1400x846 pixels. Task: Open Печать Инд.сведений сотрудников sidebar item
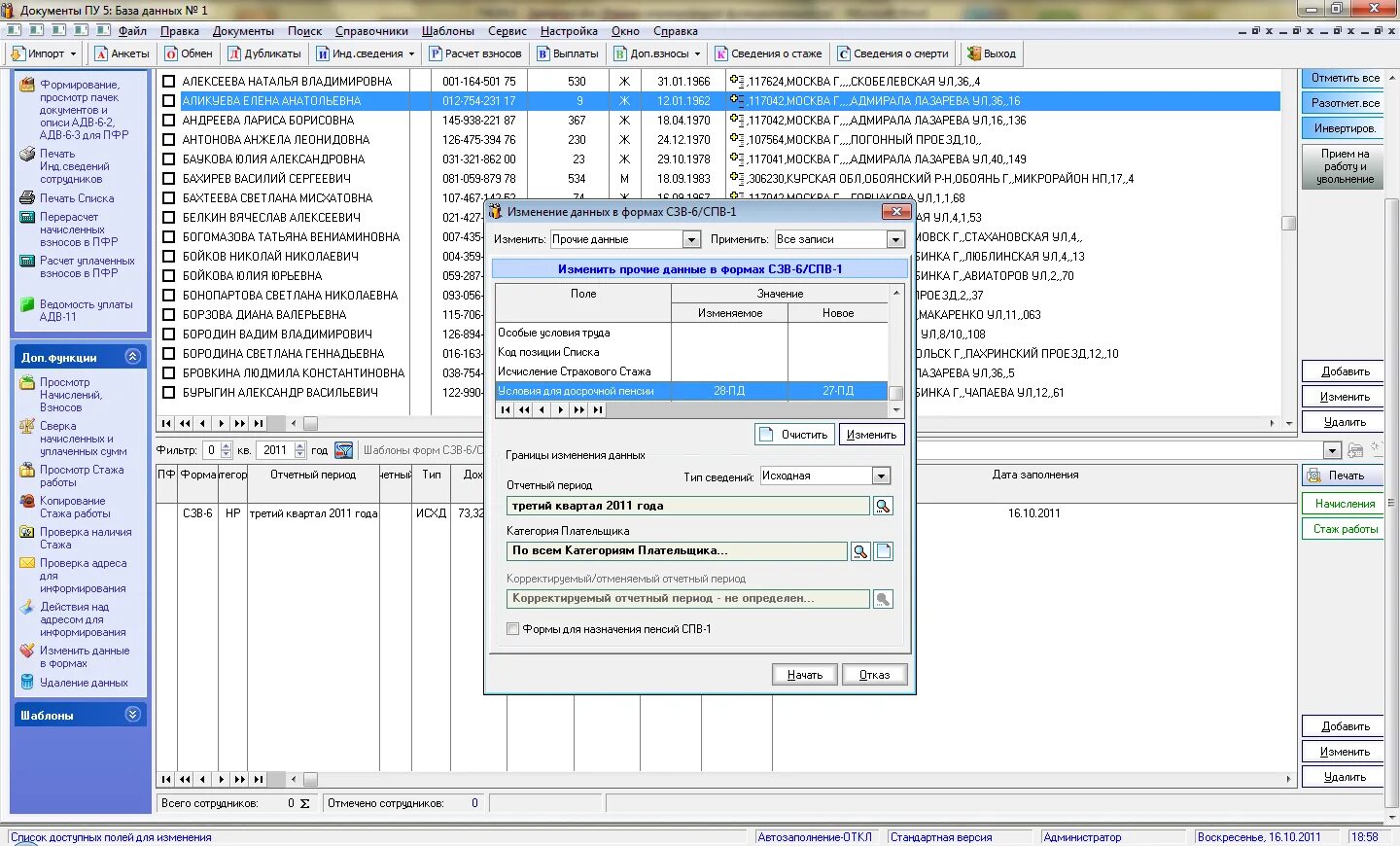(x=73, y=166)
